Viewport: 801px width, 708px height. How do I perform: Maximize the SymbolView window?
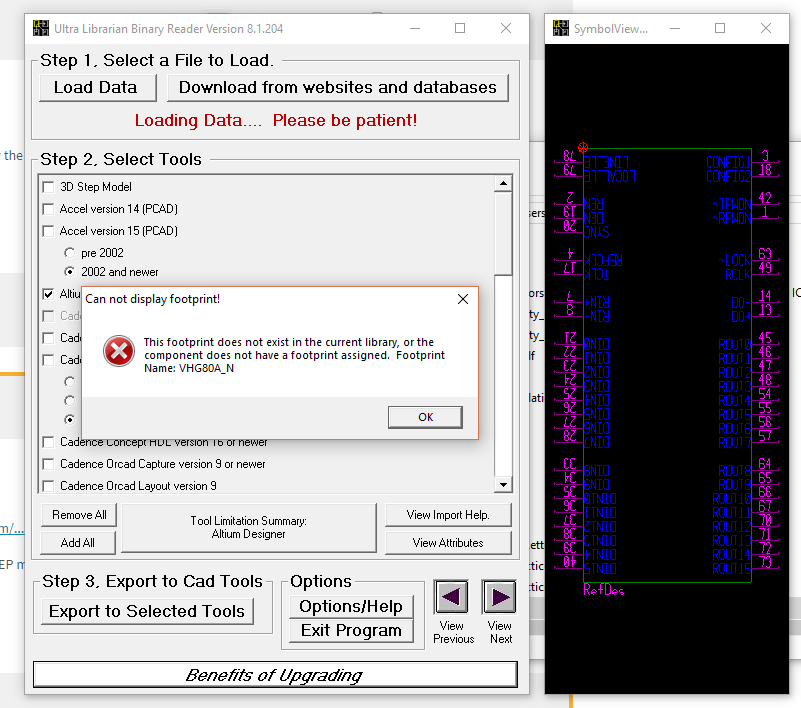[720, 29]
